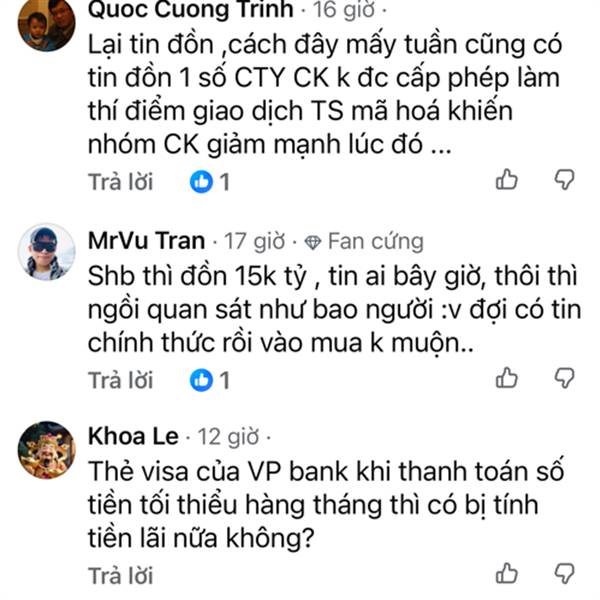Open Khoa Le's avatar photo

point(46,450)
